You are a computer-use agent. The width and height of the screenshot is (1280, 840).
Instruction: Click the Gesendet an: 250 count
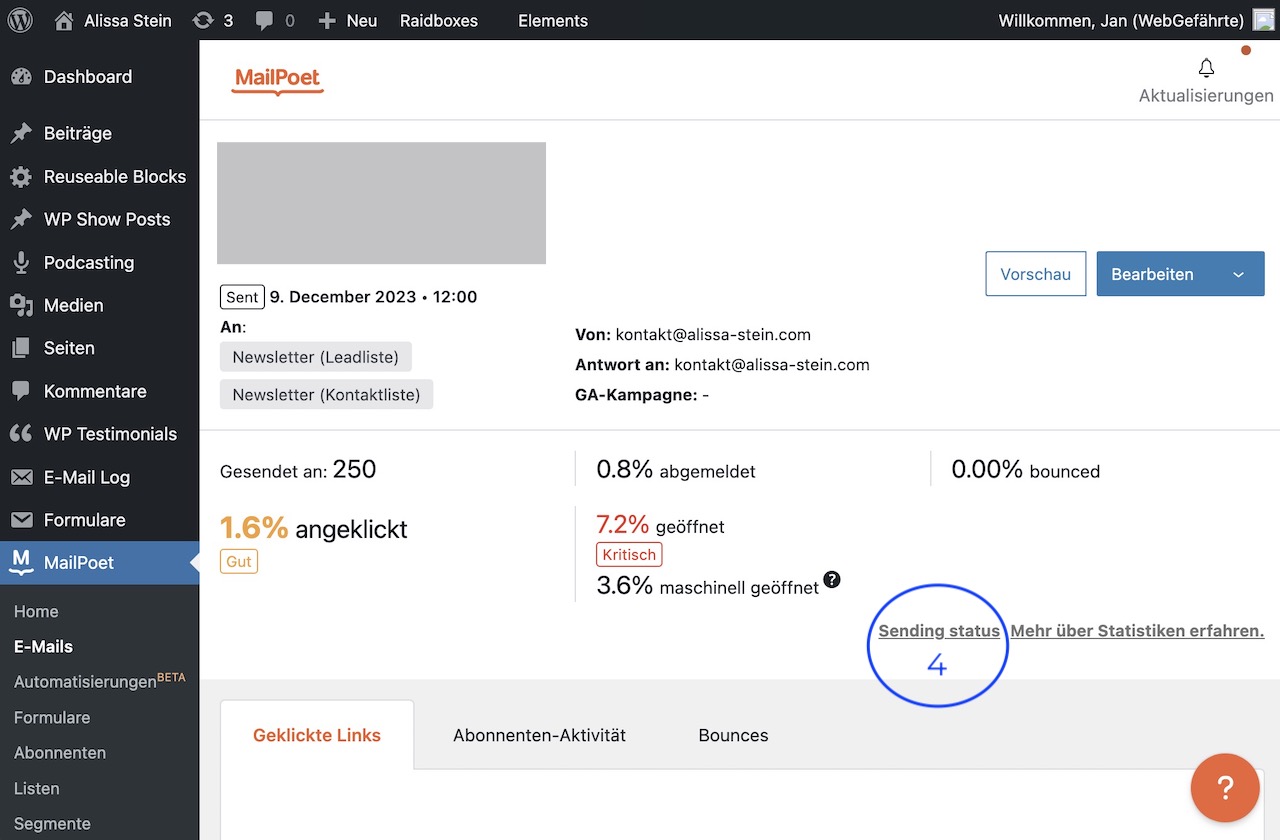[x=298, y=470]
